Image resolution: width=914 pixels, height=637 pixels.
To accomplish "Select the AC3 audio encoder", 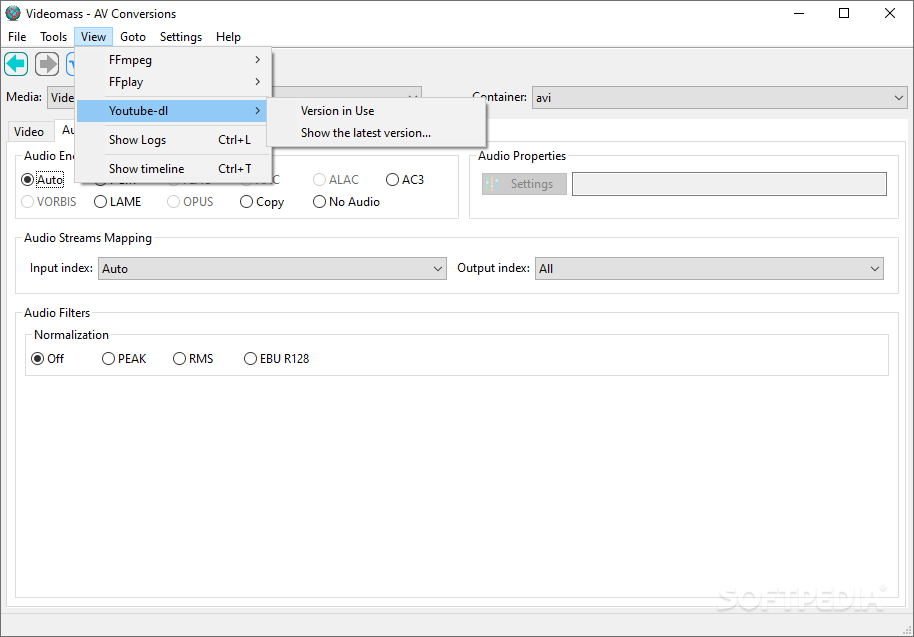I will coord(405,180).
